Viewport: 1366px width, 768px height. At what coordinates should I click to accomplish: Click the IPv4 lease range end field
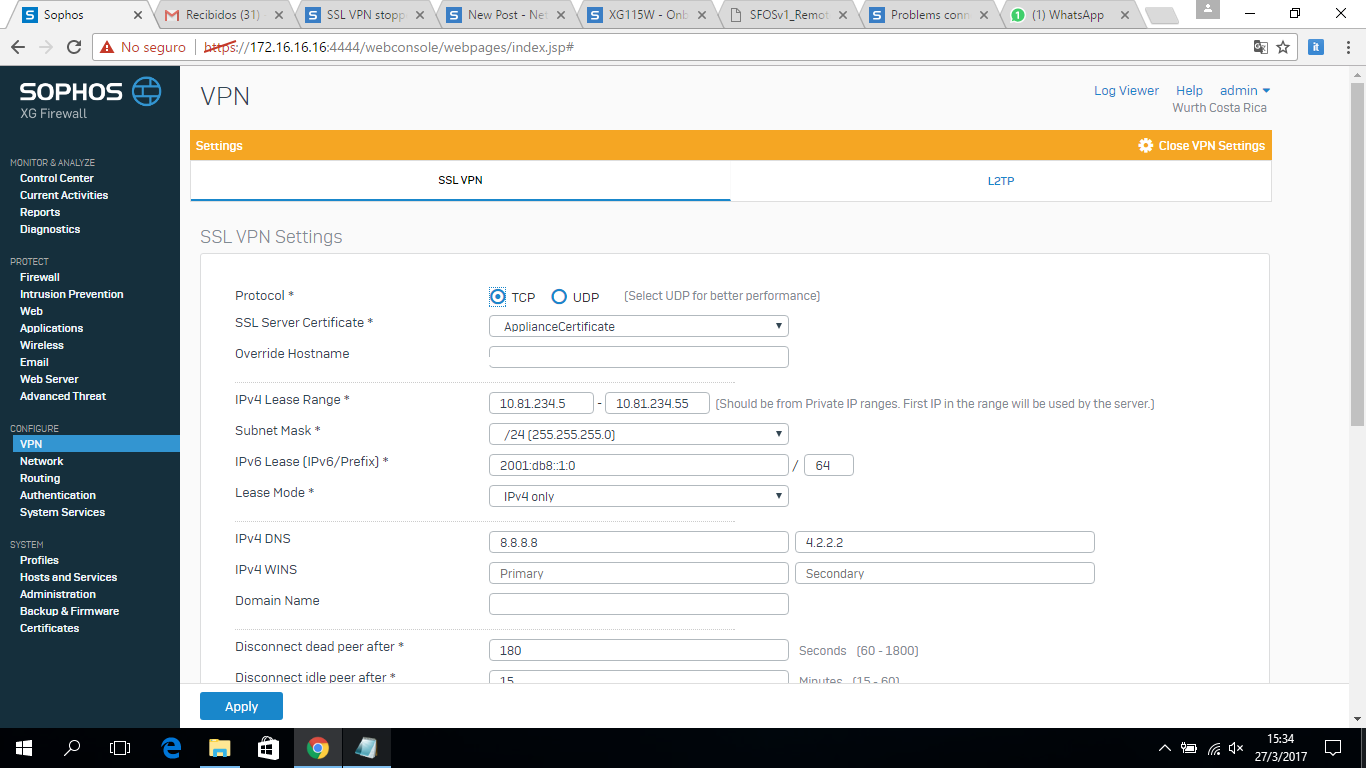(657, 403)
